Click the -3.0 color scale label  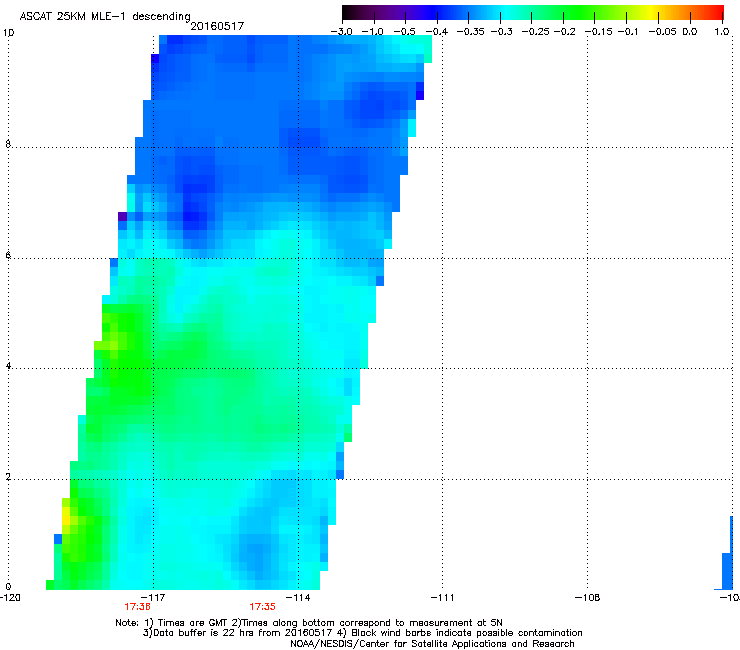(341, 32)
